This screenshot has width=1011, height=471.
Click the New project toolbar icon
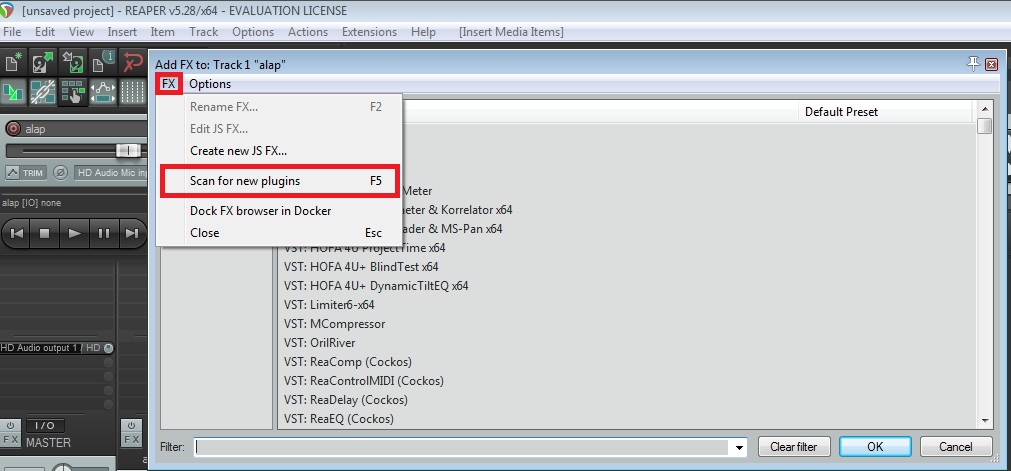pos(13,63)
